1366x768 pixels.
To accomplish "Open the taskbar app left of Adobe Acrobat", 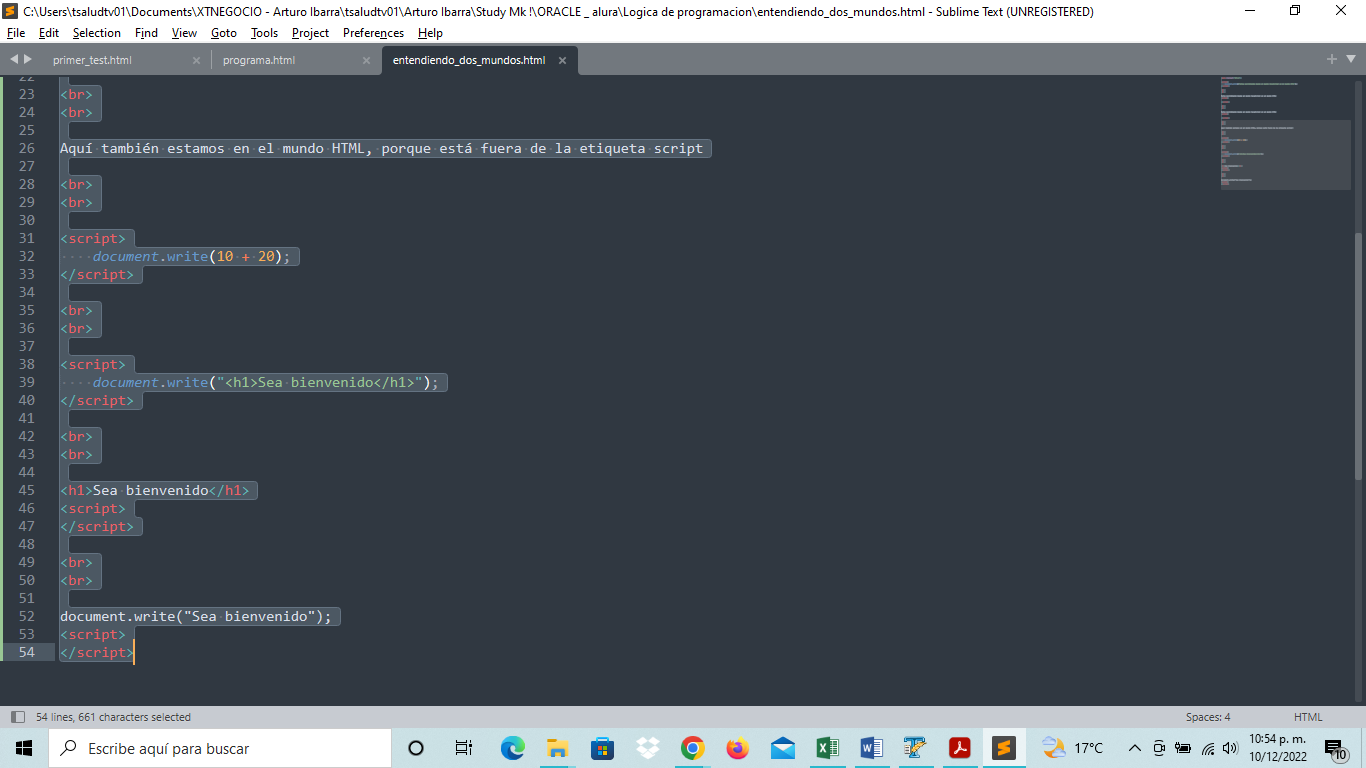I will 915,748.
